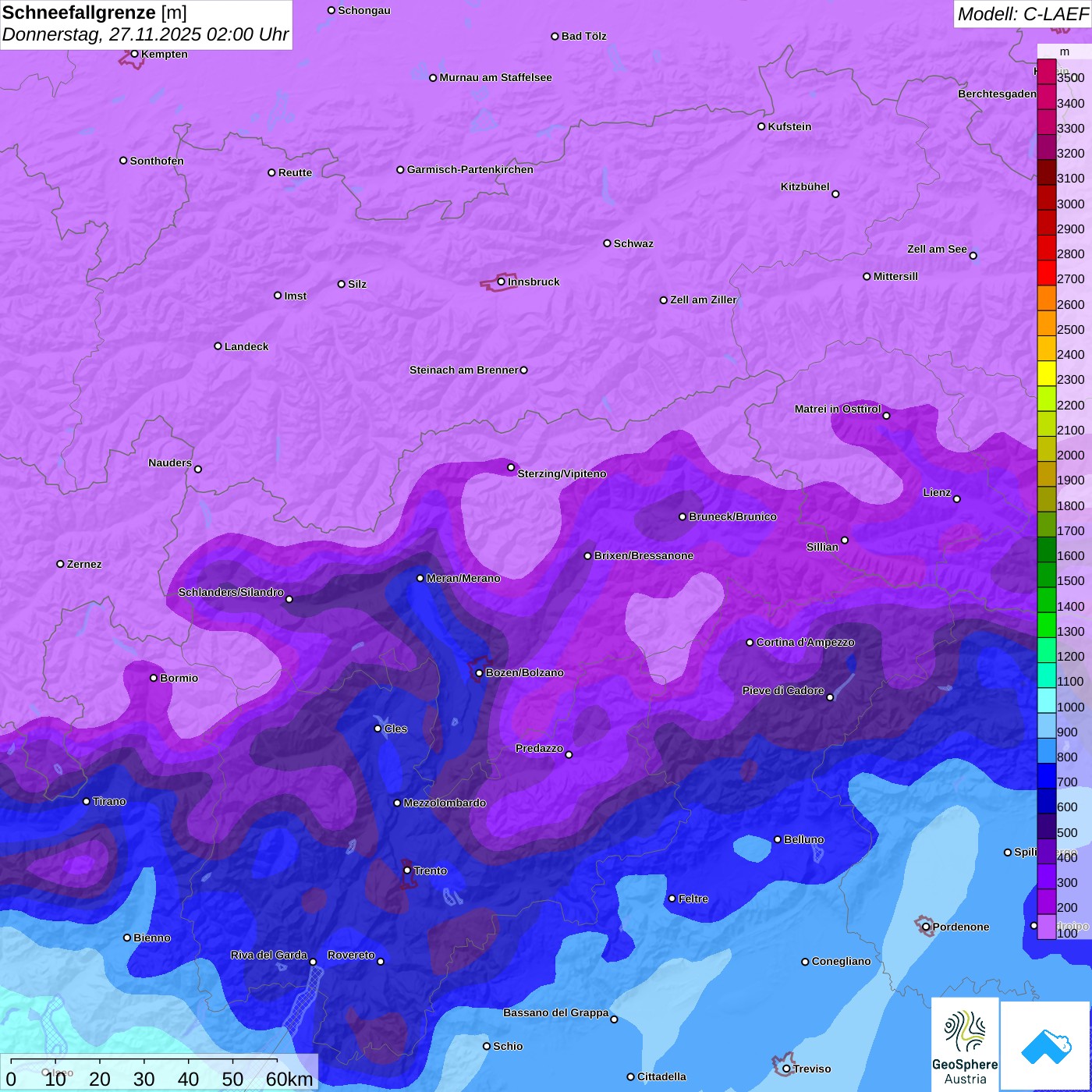The width and height of the screenshot is (1092, 1092).
Task: Click the Zell am See marker dot
Action: (x=973, y=255)
